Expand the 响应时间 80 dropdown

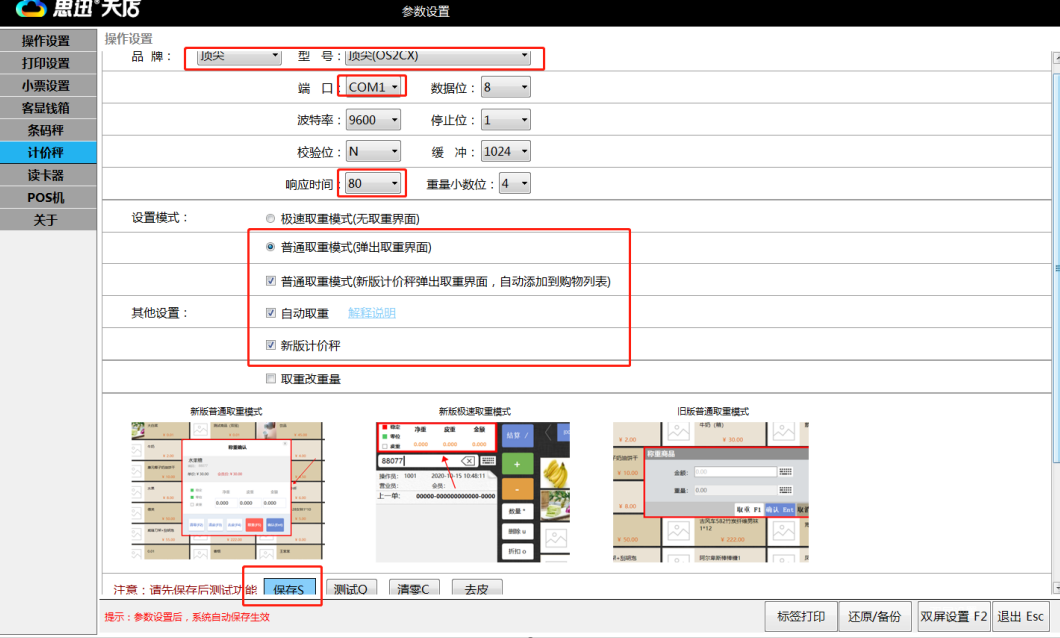click(x=373, y=183)
